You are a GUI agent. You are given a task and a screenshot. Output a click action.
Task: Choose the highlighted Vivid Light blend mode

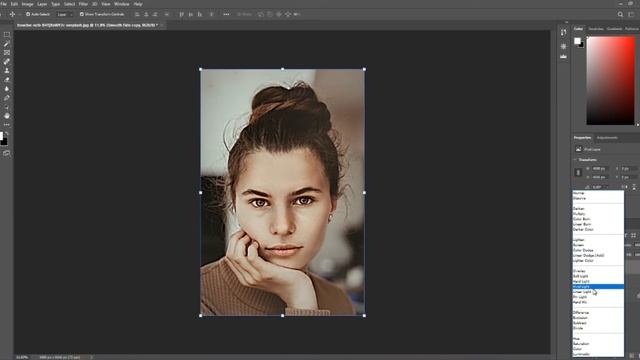click(x=598, y=287)
